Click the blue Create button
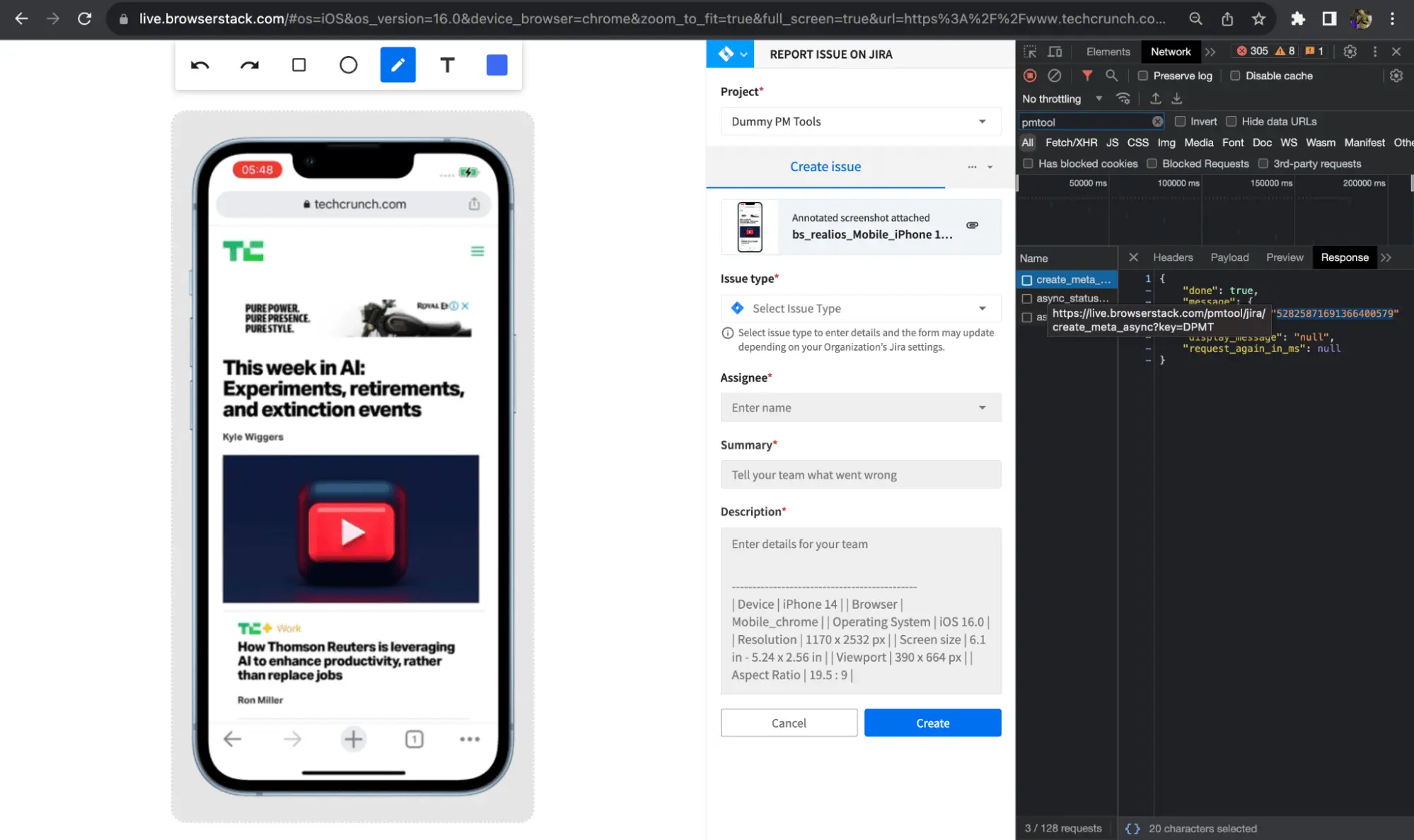 tap(932, 723)
